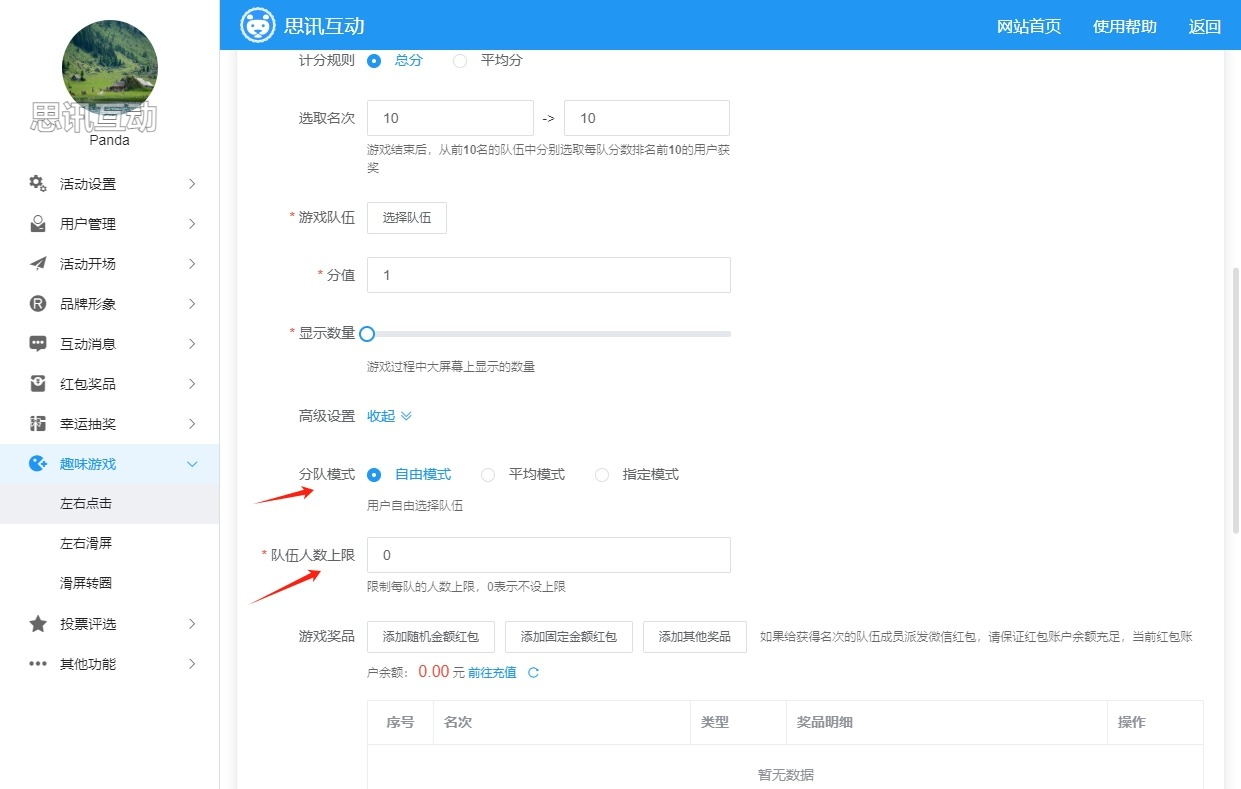This screenshot has width=1241, height=789.
Task: Click the 互动消息 chat bubble icon
Action: tap(38, 343)
